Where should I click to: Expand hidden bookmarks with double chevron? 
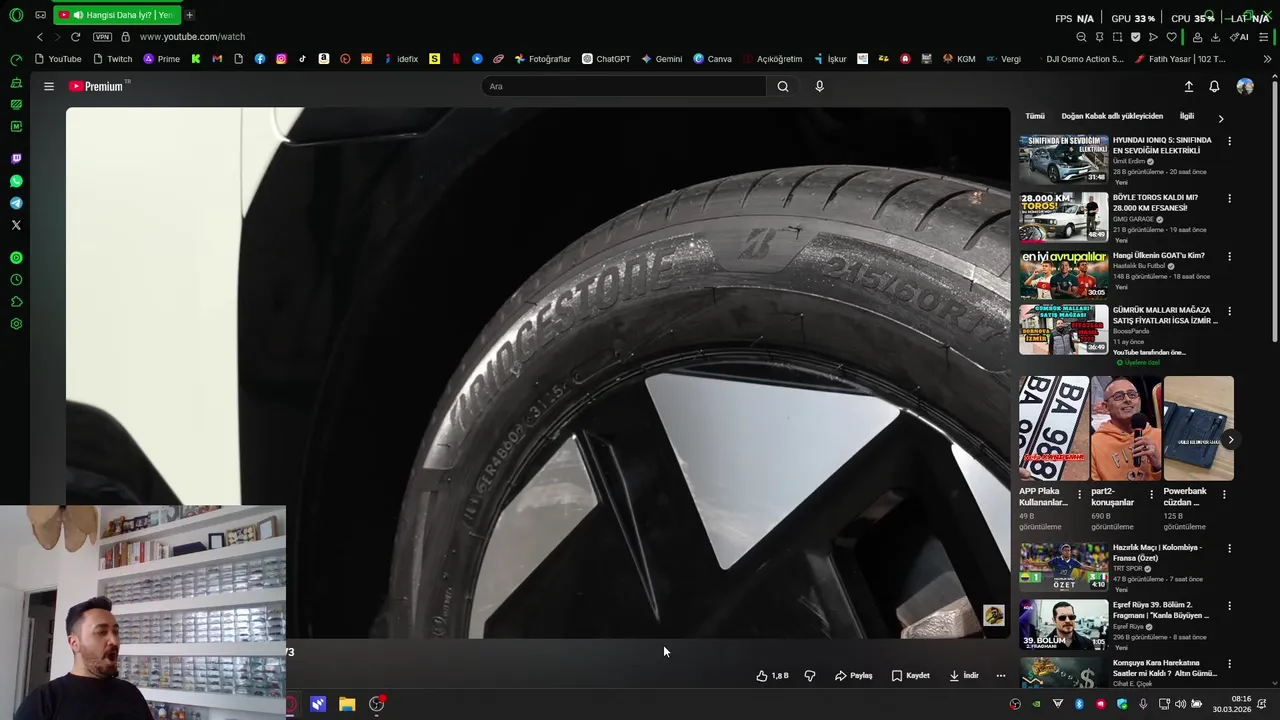point(1267,59)
